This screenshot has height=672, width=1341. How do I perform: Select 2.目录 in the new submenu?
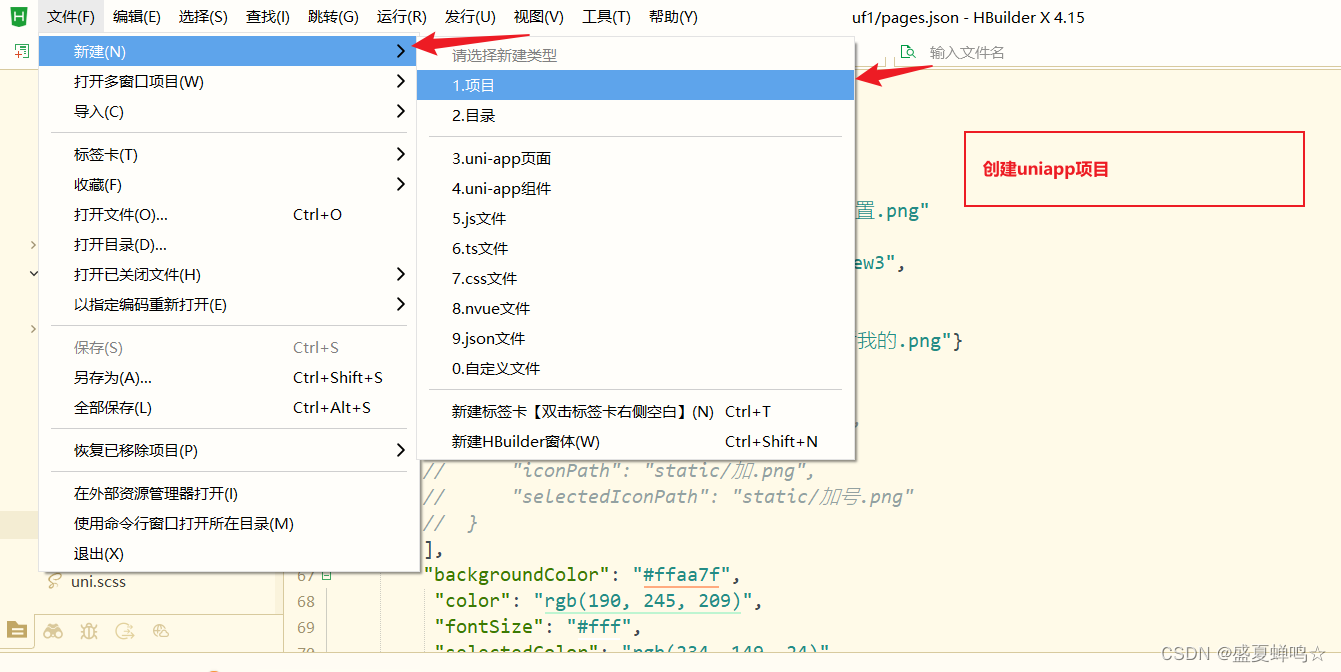tap(635, 115)
